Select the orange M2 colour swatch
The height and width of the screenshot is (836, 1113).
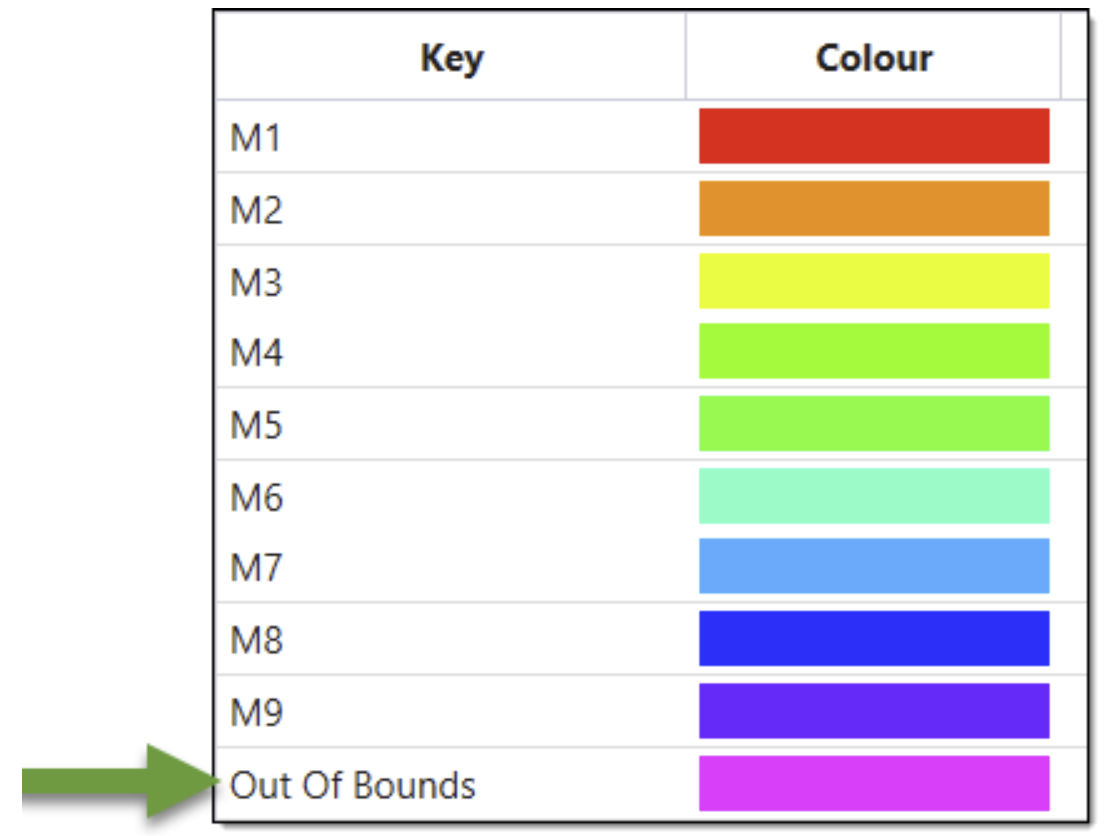pos(873,208)
